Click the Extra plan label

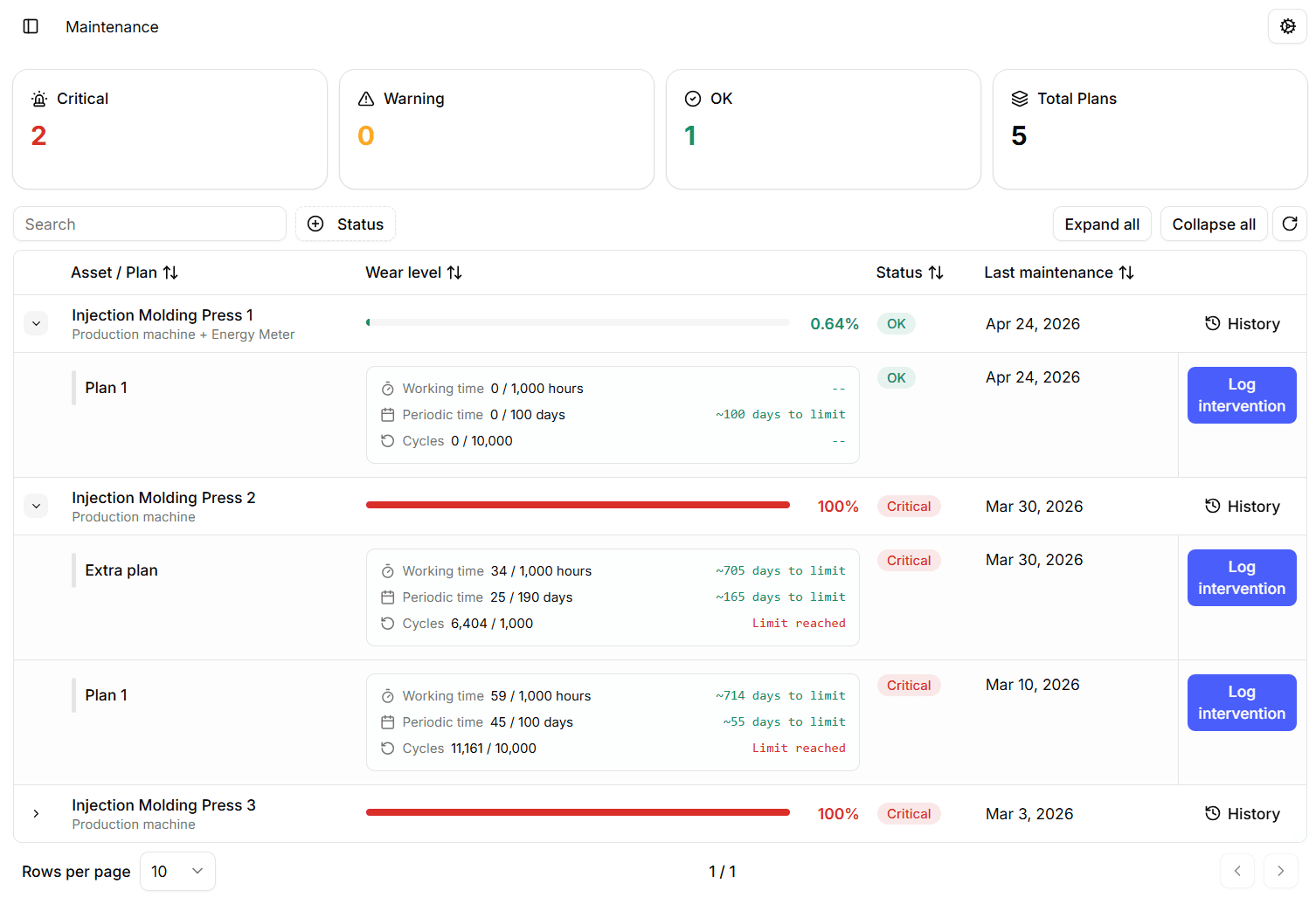(x=121, y=570)
